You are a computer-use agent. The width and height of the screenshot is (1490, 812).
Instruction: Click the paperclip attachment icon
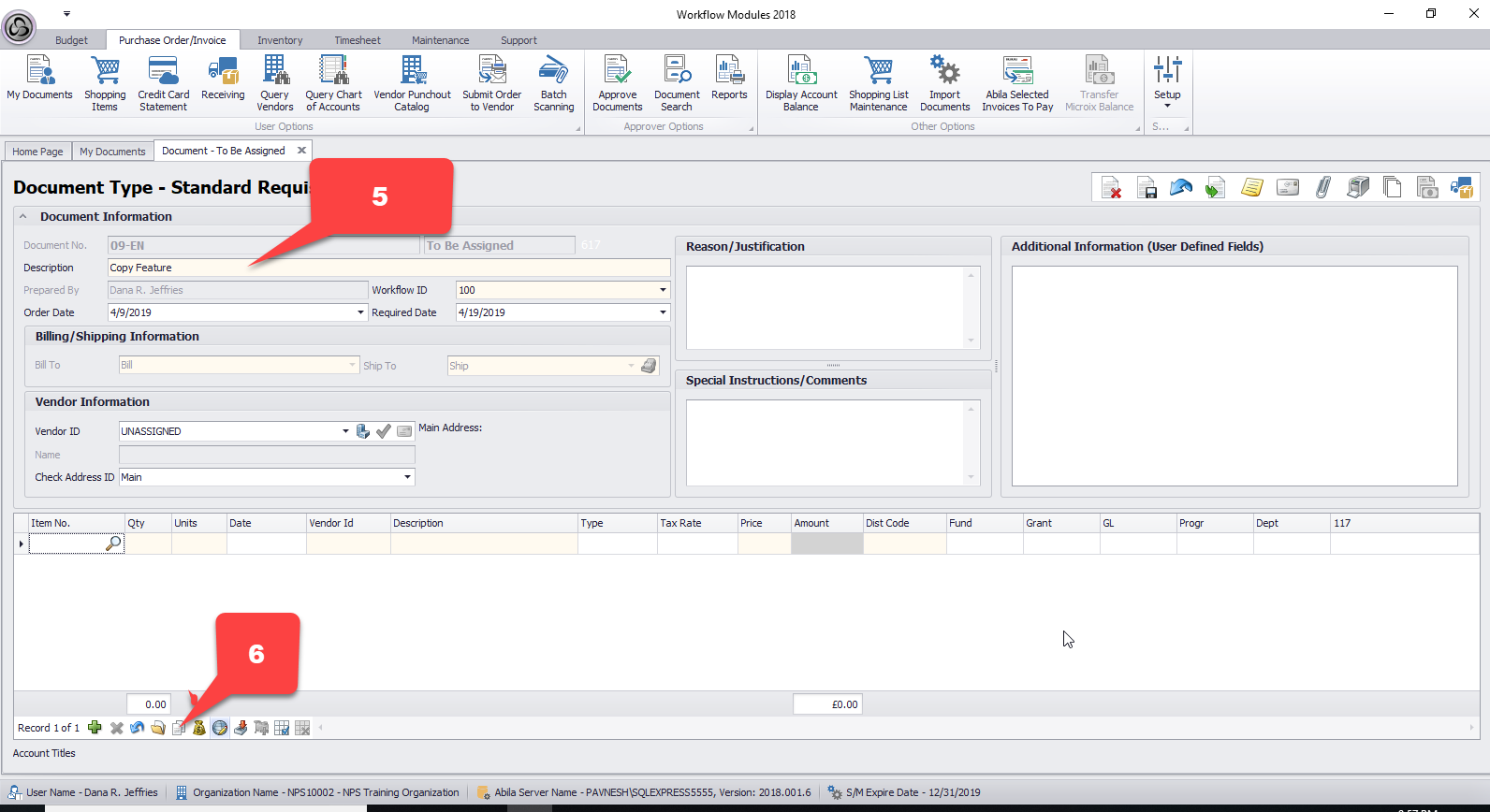(x=1322, y=188)
